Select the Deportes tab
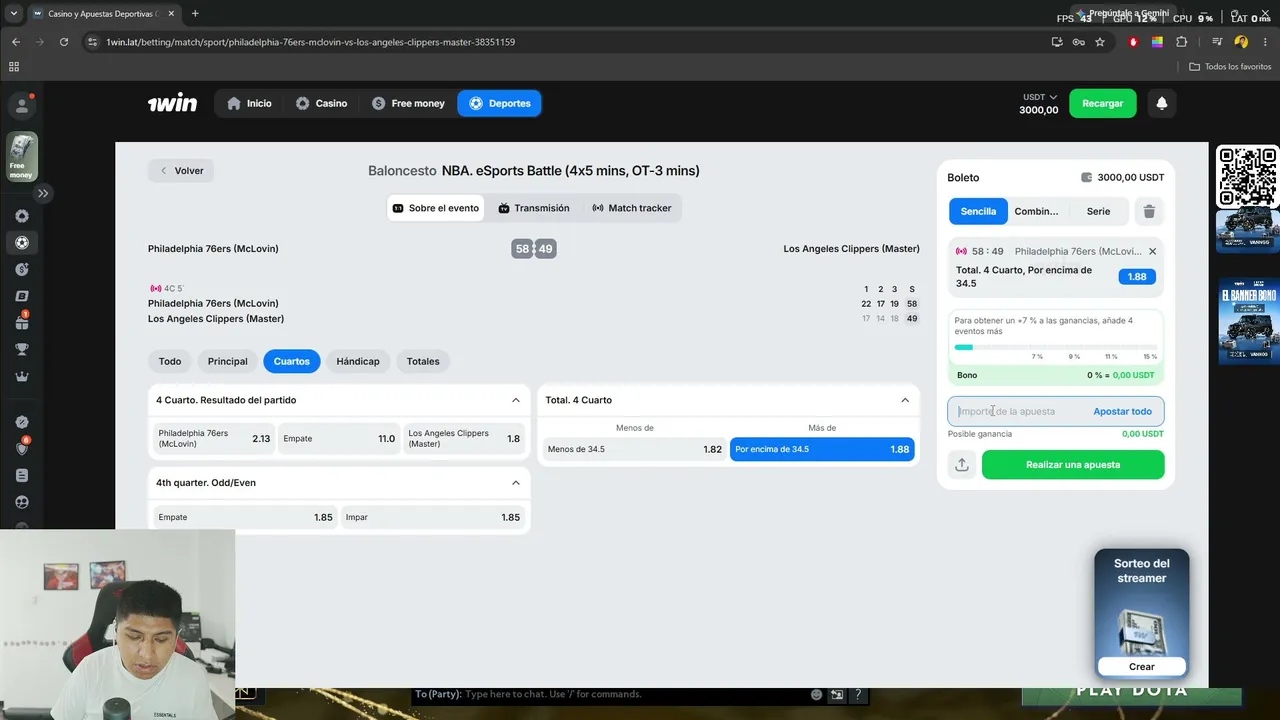 tap(499, 103)
